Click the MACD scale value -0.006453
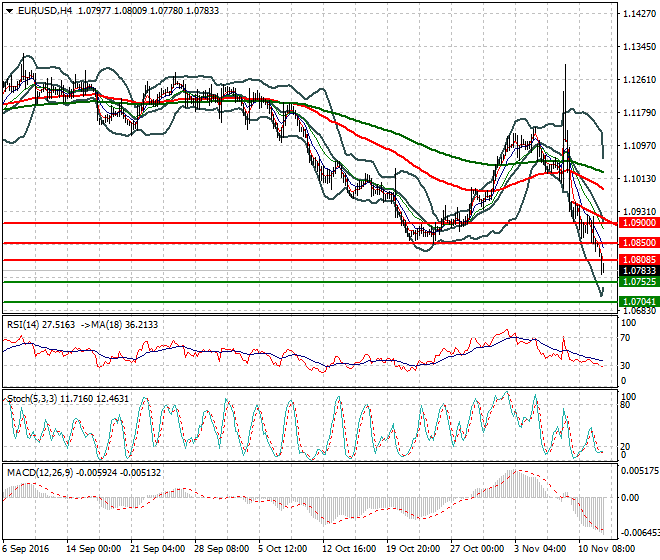 point(640,533)
